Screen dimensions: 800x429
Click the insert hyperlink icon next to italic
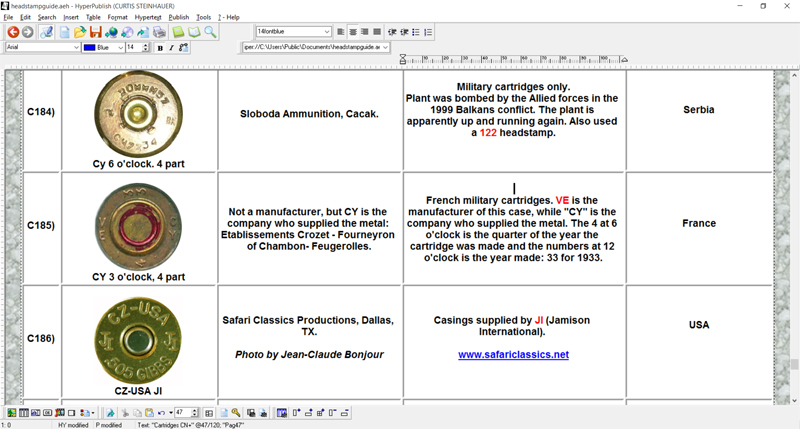tap(183, 47)
